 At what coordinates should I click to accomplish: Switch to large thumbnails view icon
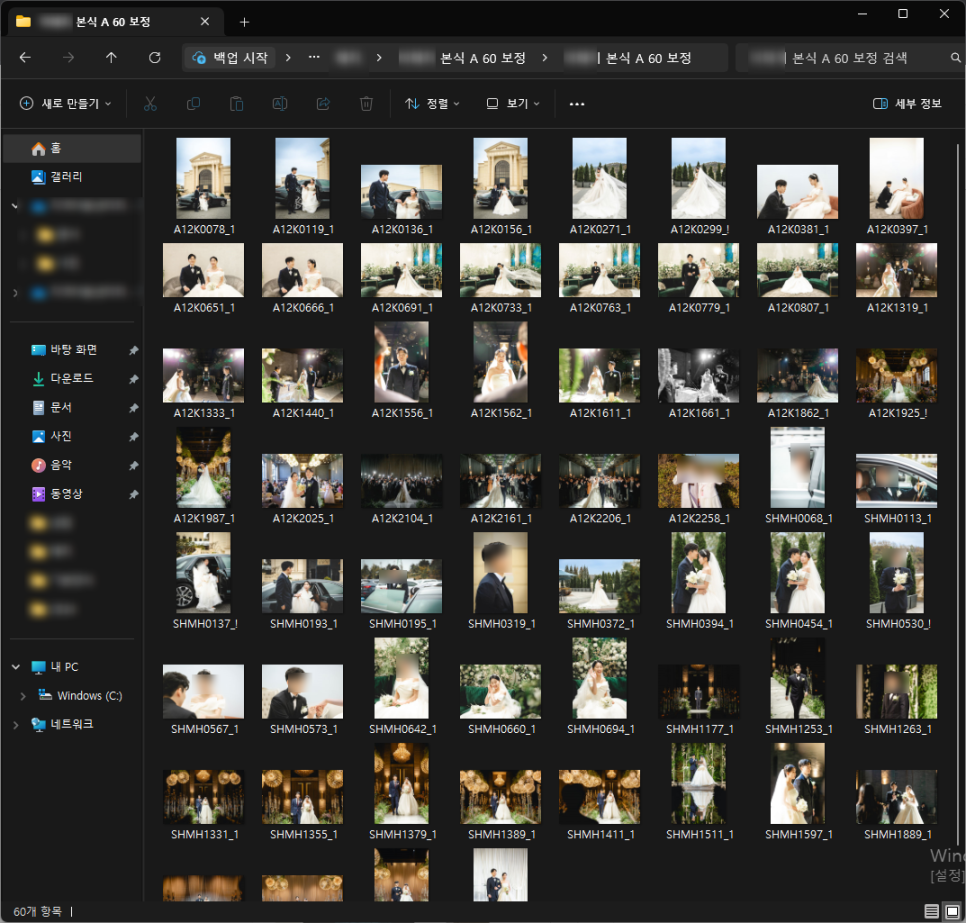[x=952, y=911]
